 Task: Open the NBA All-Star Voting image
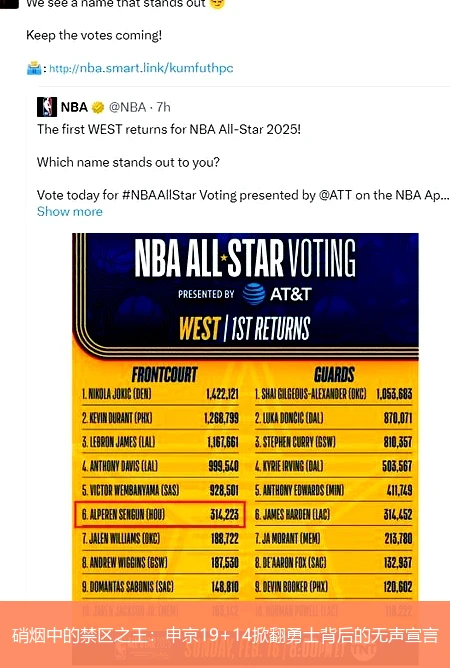pos(245,449)
